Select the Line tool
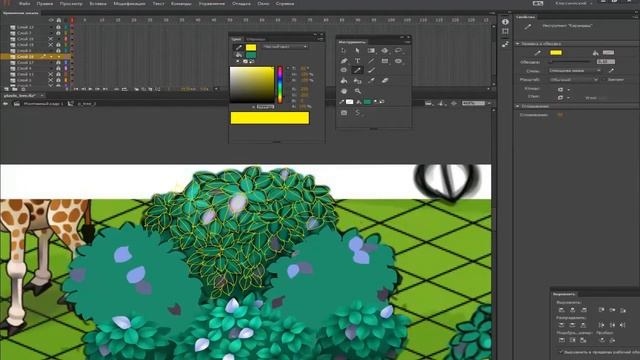The image size is (640, 360). click(371, 61)
